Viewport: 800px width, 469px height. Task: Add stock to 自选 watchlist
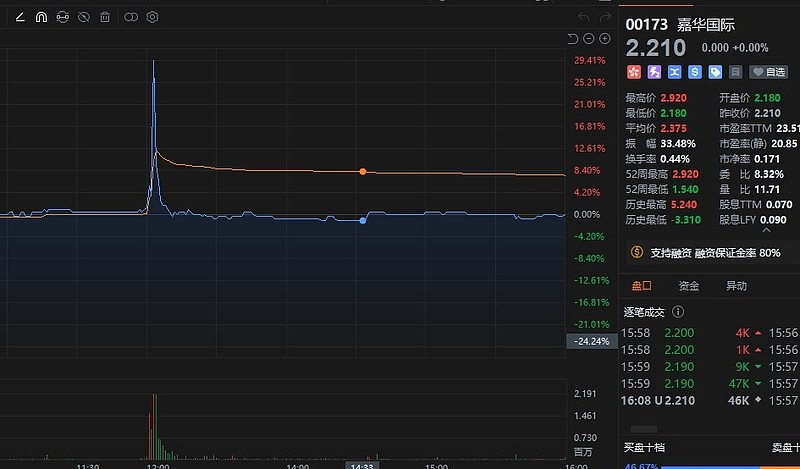pos(770,72)
